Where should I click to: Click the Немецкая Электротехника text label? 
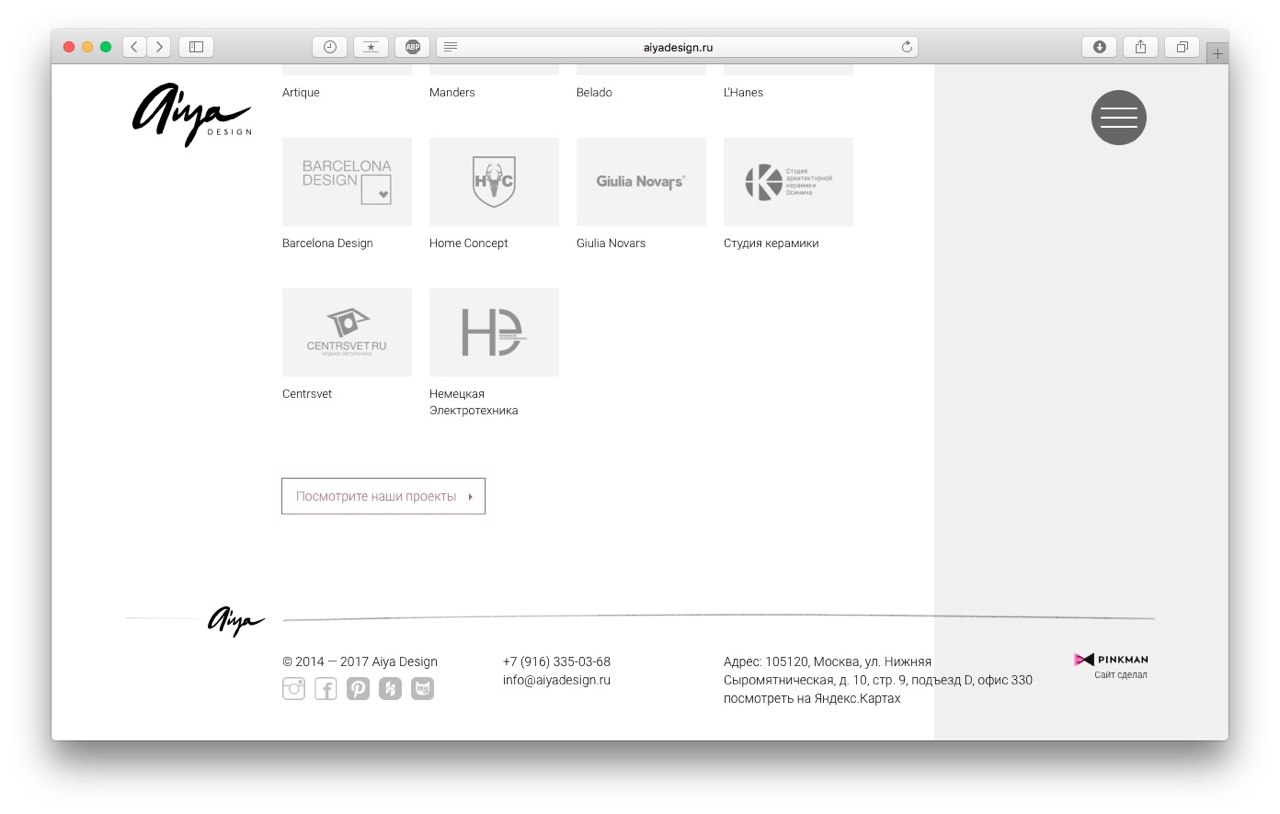474,402
